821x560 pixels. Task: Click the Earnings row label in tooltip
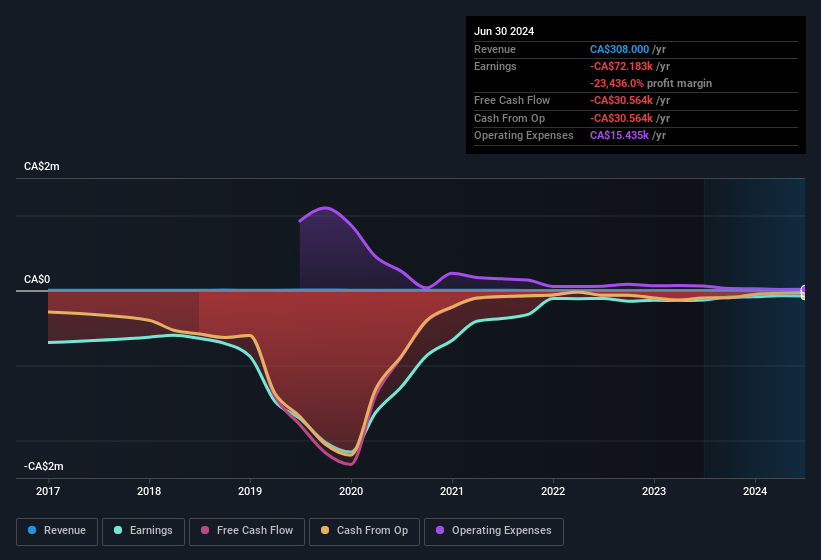click(x=495, y=66)
